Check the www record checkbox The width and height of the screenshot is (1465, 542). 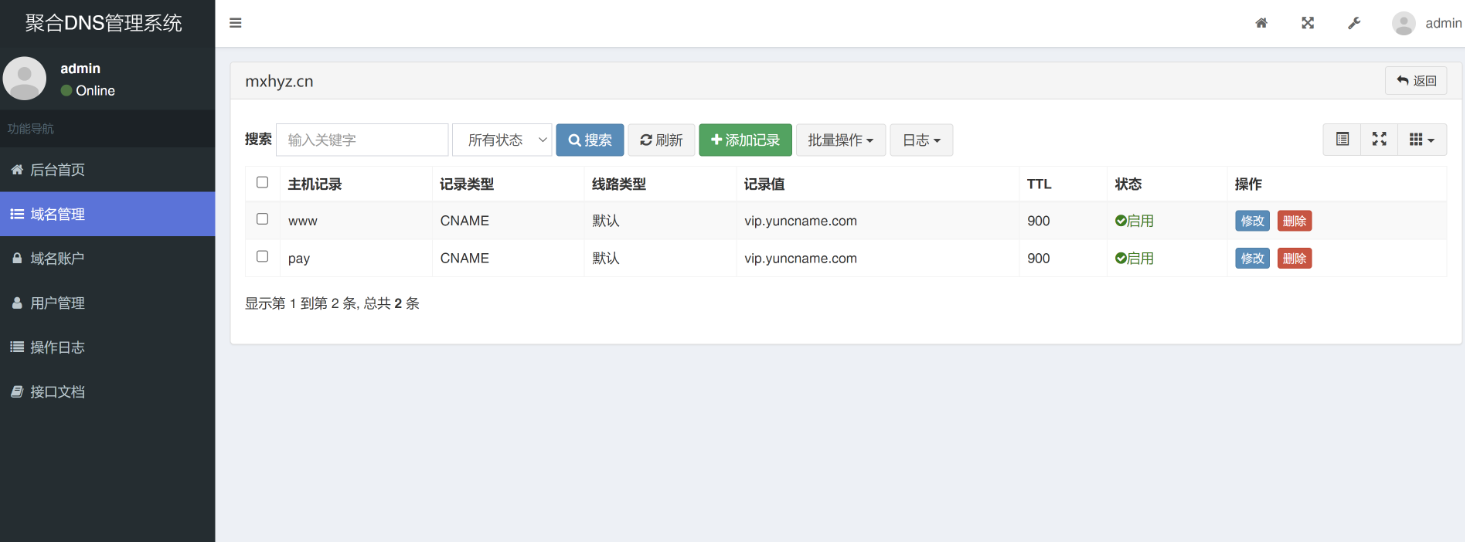262,219
